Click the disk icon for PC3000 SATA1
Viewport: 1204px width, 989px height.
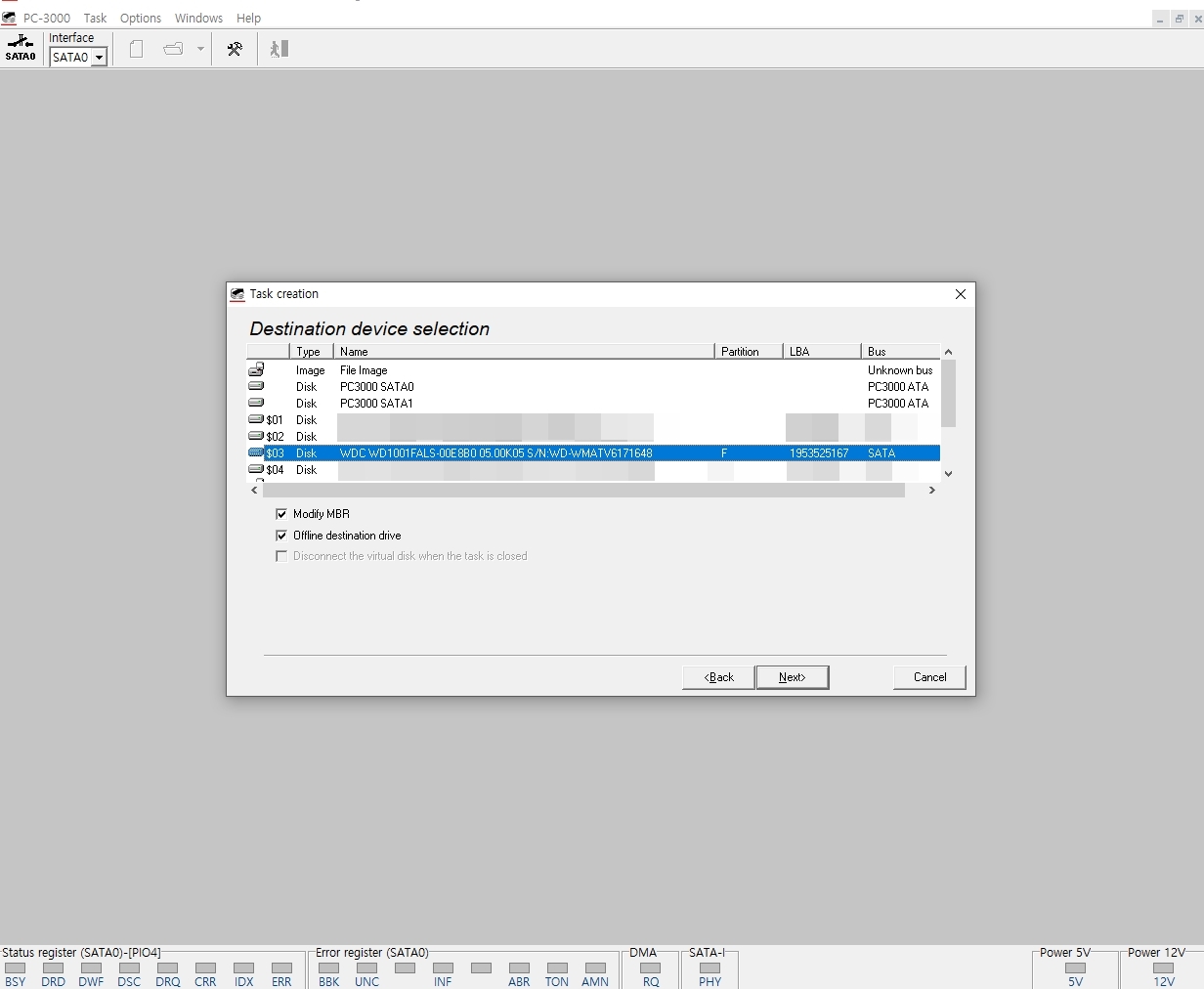click(256, 403)
